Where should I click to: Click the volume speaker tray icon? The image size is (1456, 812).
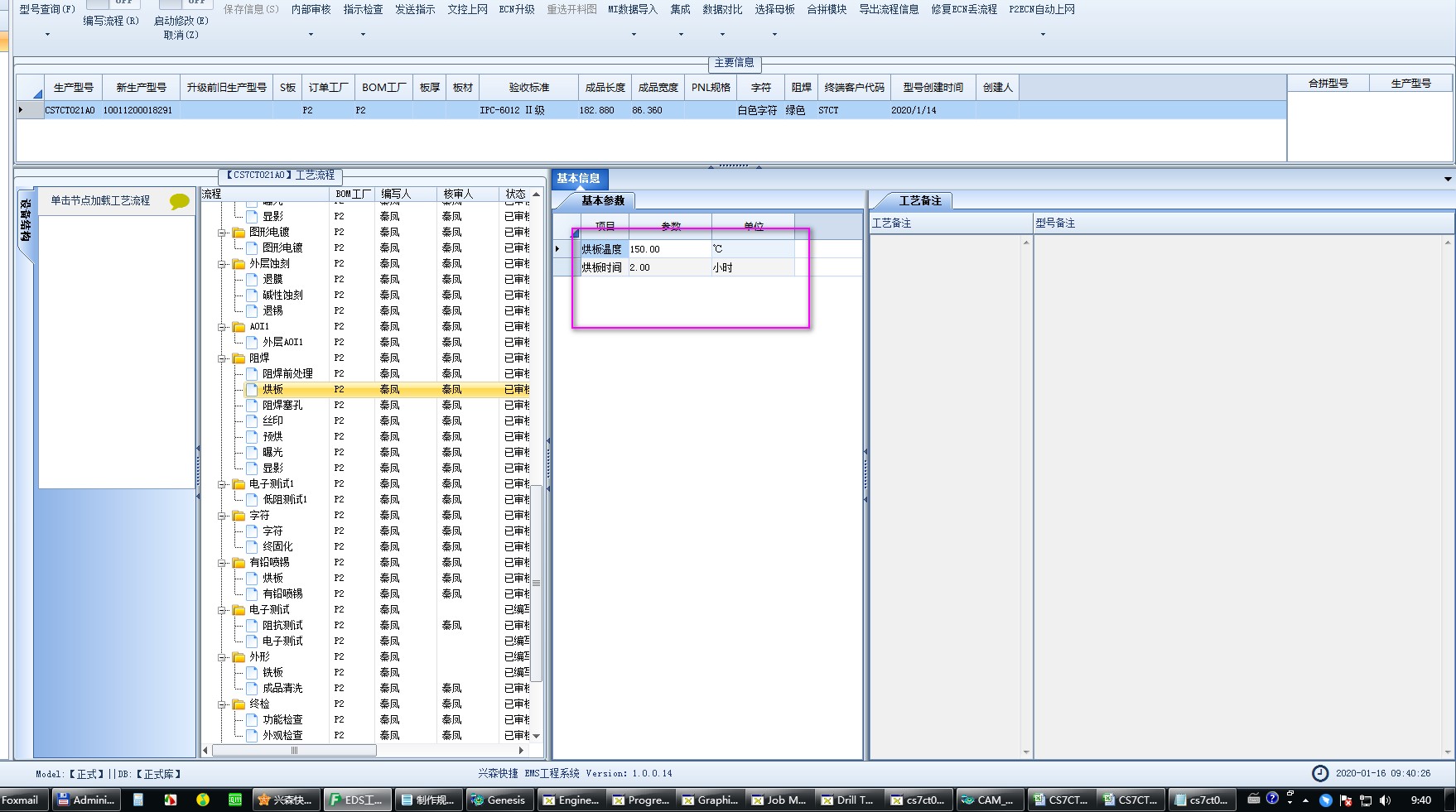[x=1386, y=800]
